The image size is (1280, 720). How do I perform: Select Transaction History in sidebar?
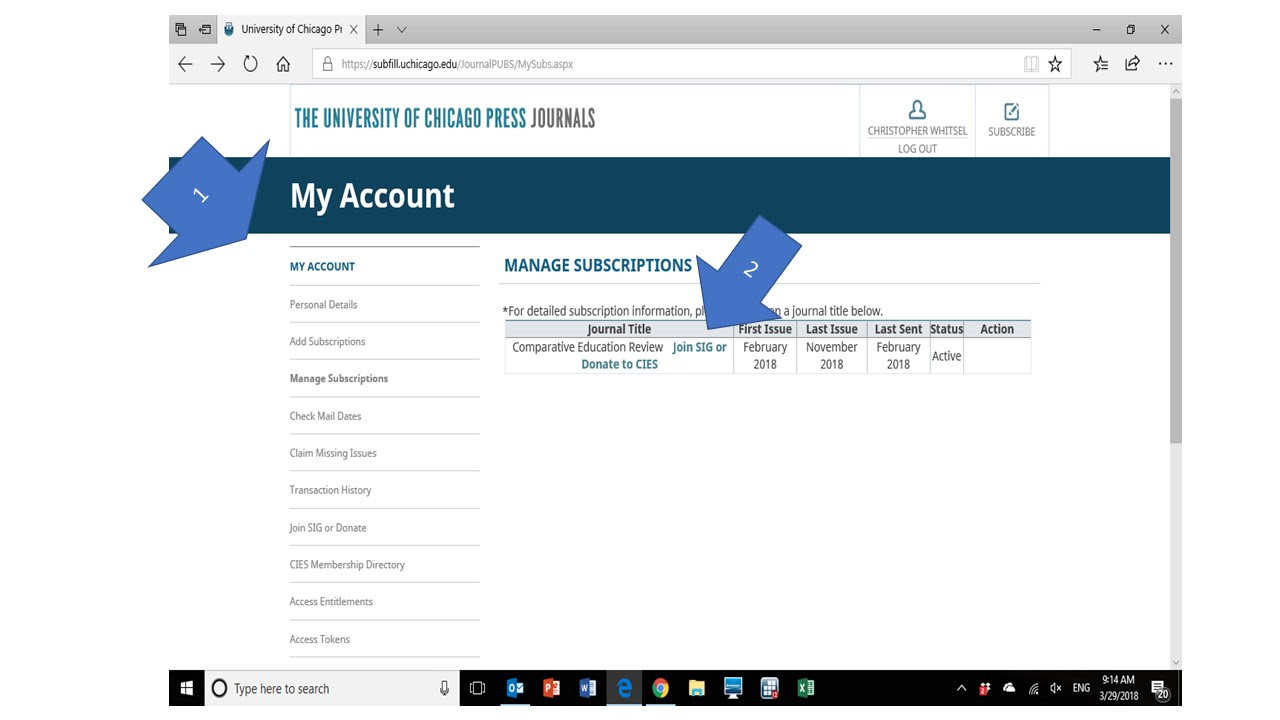point(330,490)
